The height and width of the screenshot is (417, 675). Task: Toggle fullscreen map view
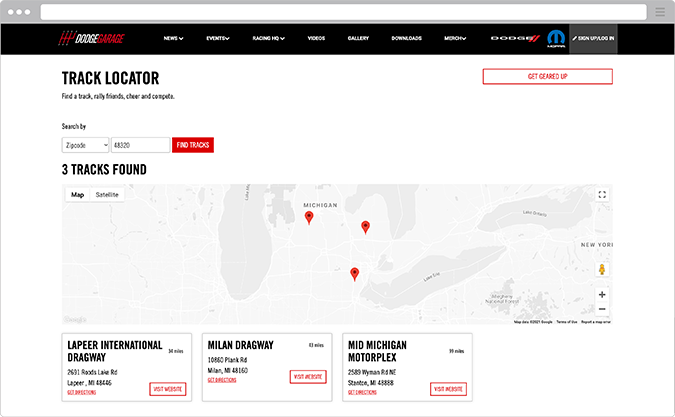tap(602, 195)
